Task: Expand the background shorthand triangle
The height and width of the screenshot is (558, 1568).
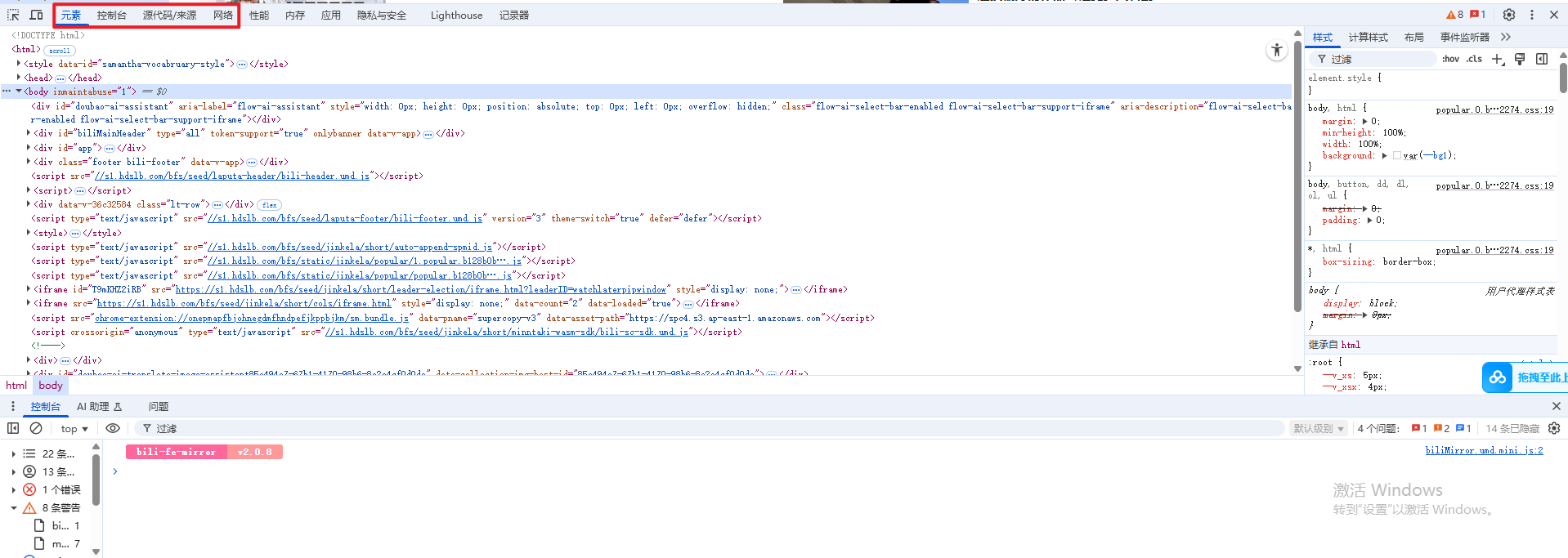Action: pos(1384,155)
